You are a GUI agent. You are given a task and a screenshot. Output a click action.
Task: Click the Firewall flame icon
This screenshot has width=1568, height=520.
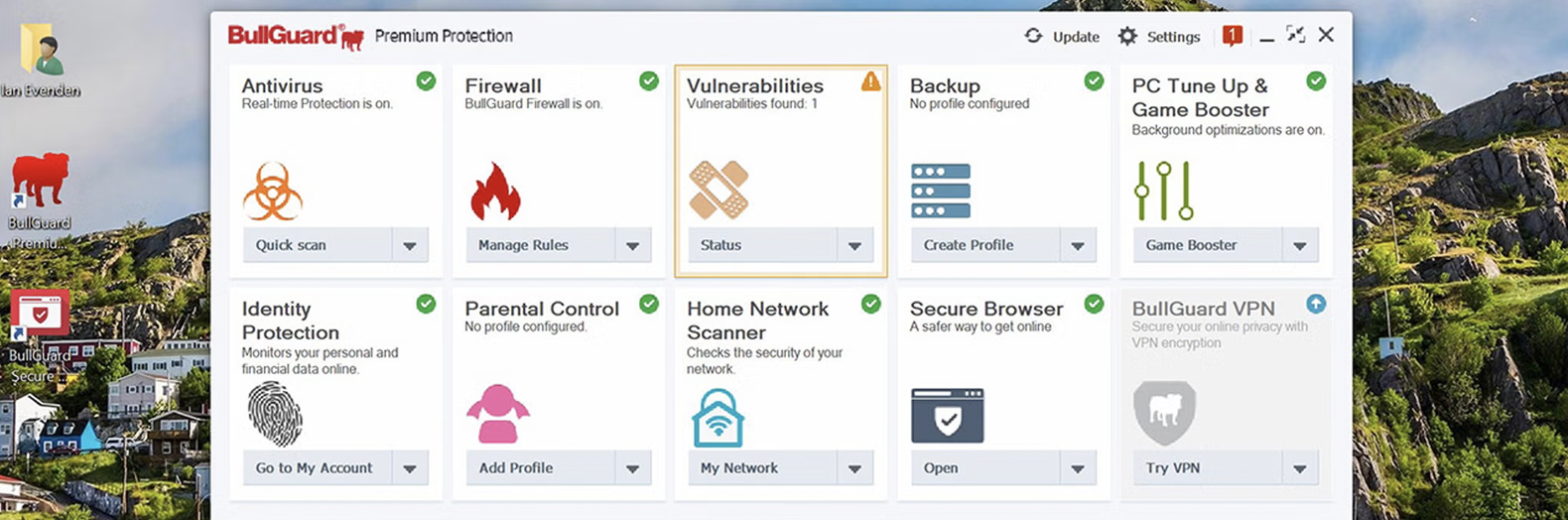tap(495, 191)
